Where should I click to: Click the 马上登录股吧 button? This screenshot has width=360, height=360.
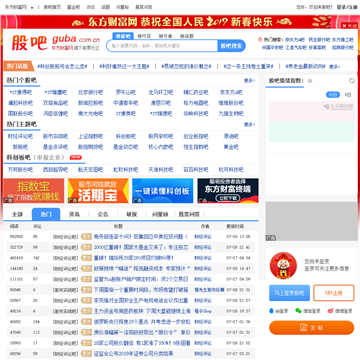289,293
